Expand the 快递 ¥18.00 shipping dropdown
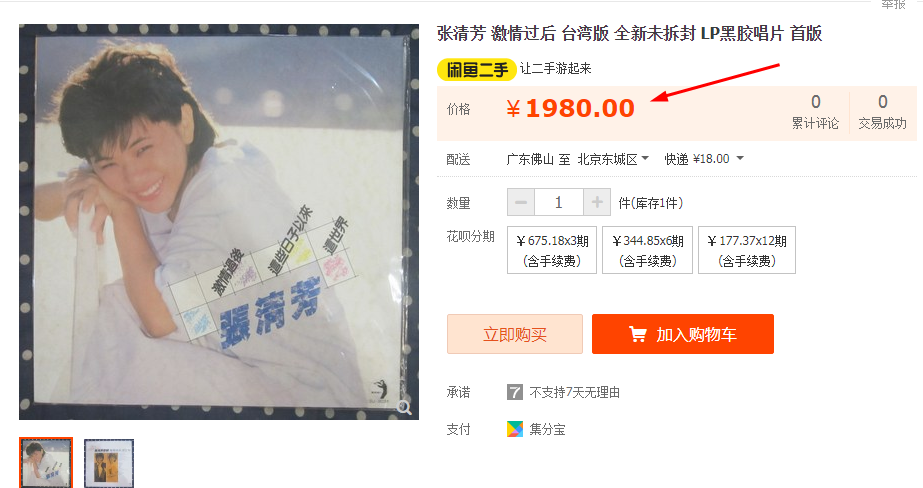Viewport: 923px width, 488px height. tap(704, 159)
